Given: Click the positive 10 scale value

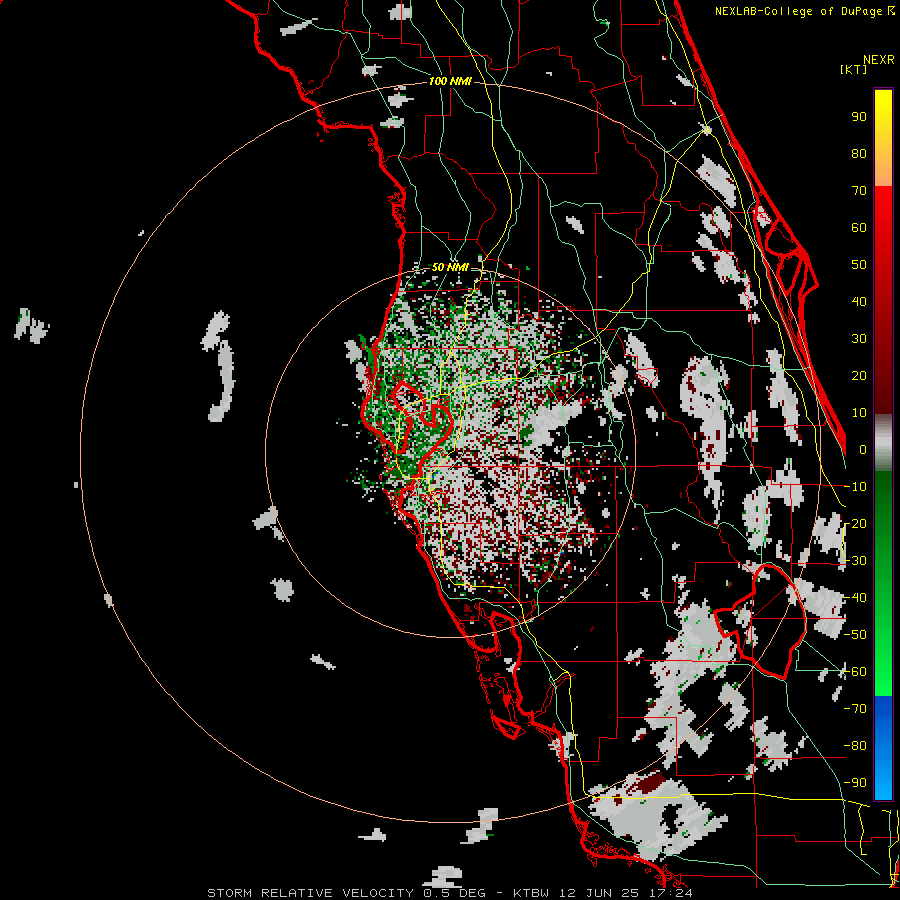Looking at the screenshot, I should click(859, 413).
